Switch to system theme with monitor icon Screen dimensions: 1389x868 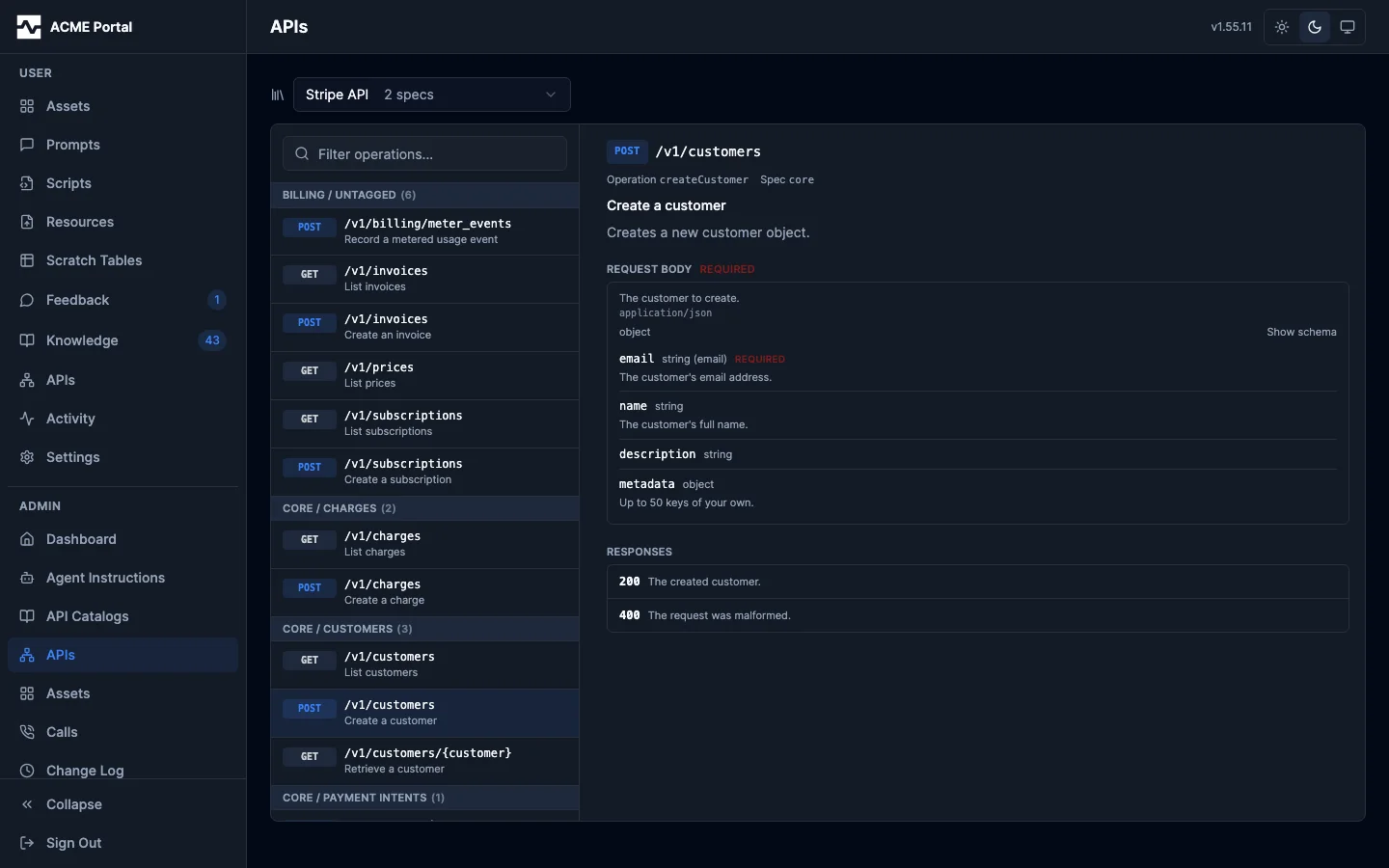pos(1348,27)
